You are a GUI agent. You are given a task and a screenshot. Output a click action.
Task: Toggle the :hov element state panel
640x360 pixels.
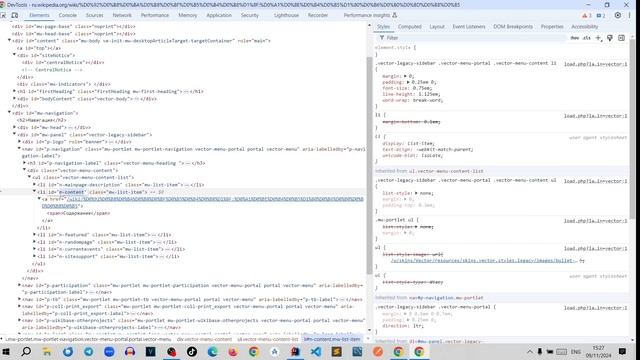point(575,38)
